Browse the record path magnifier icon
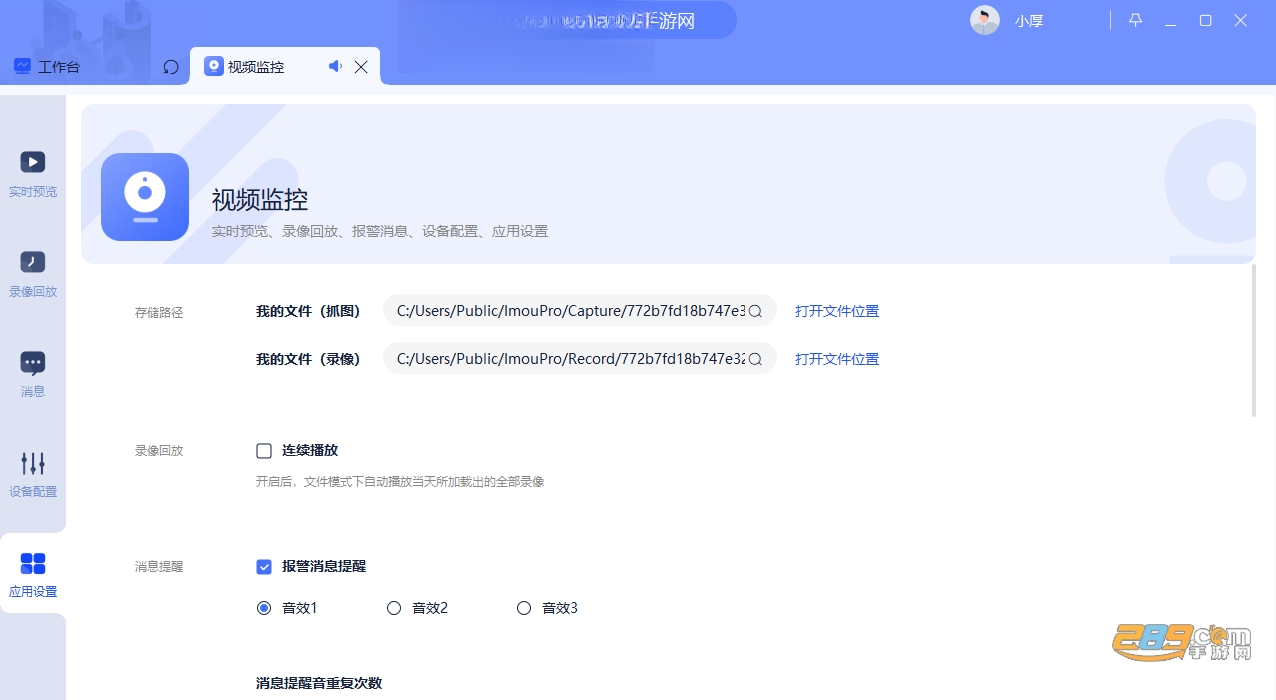Image resolution: width=1276 pixels, height=700 pixels. pos(756,359)
